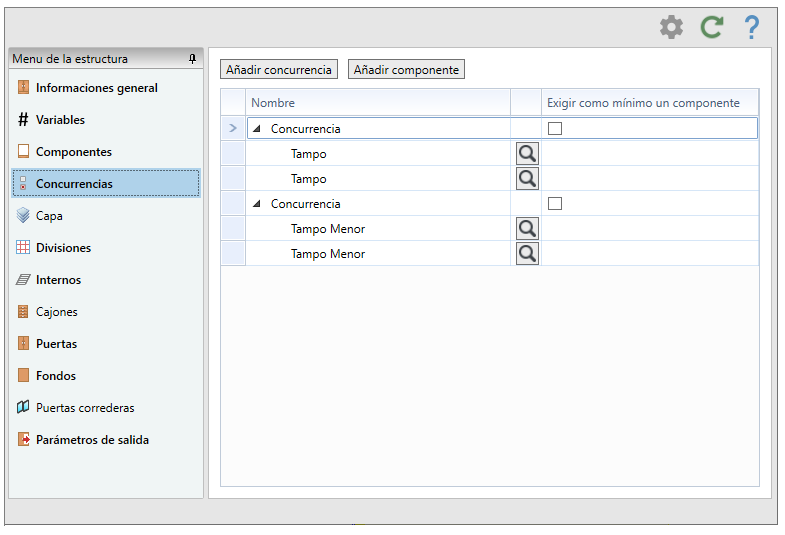This screenshot has height=535, width=785.
Task: Open Parámetros de salida section
Action: click(106, 440)
